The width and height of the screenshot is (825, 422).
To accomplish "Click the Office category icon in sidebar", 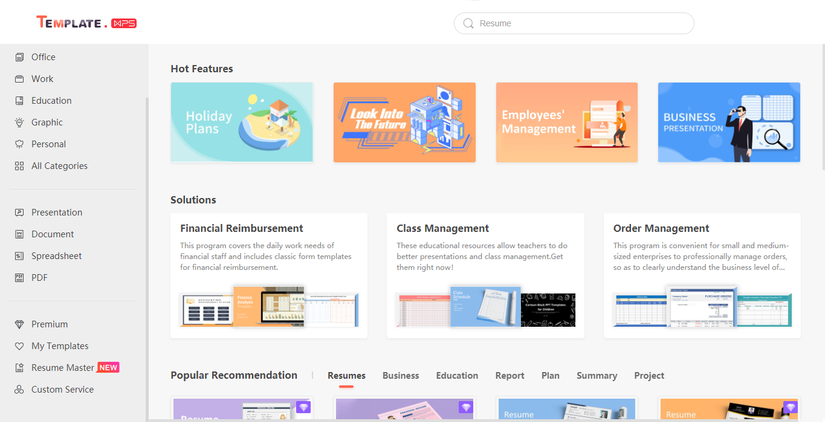I will click(19, 57).
